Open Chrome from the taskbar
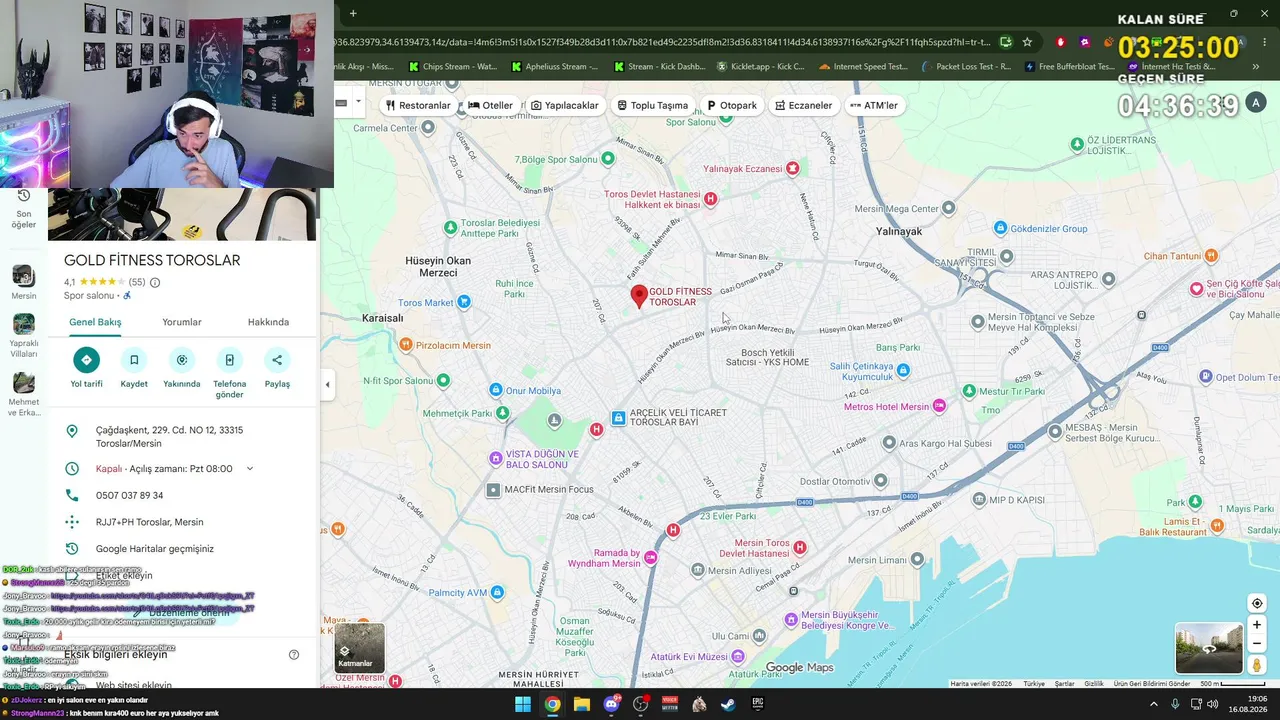Viewport: 1280px width, 720px height. click(552, 704)
